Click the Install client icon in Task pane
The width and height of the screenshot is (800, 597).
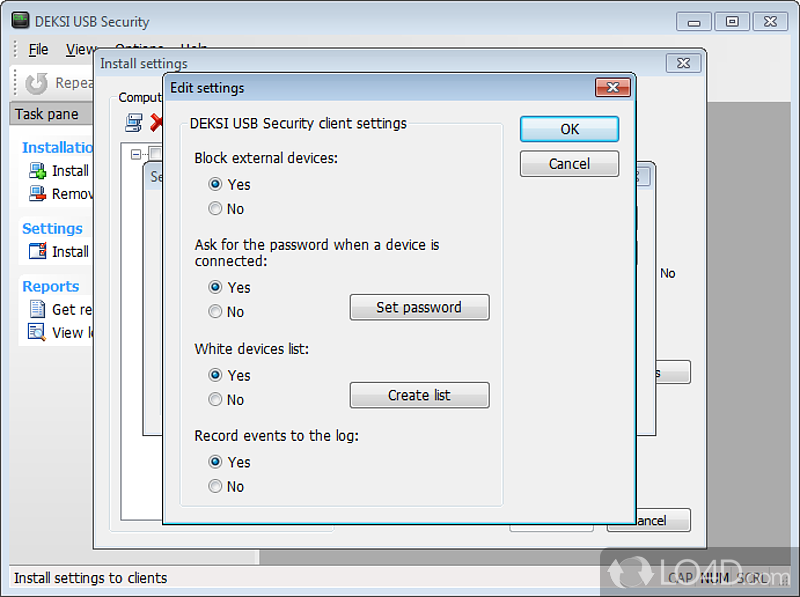pyautogui.click(x=37, y=170)
